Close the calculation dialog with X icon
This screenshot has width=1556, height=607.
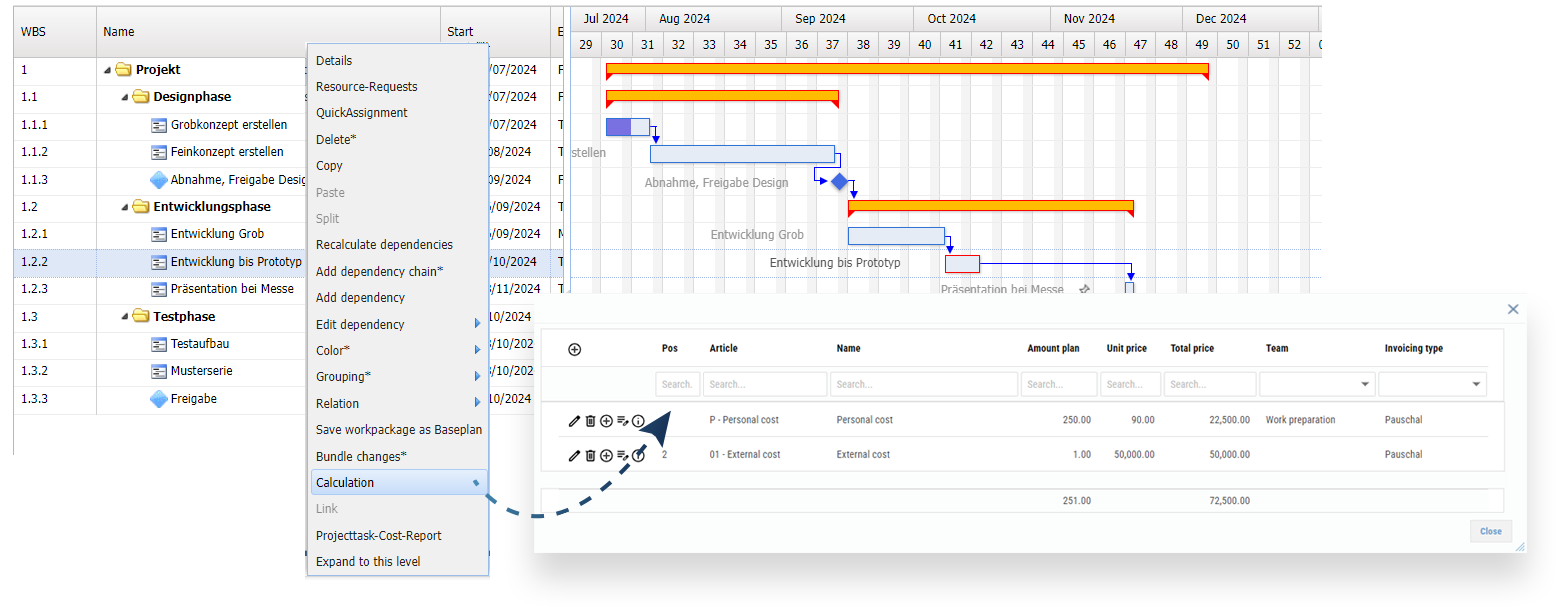point(1513,309)
